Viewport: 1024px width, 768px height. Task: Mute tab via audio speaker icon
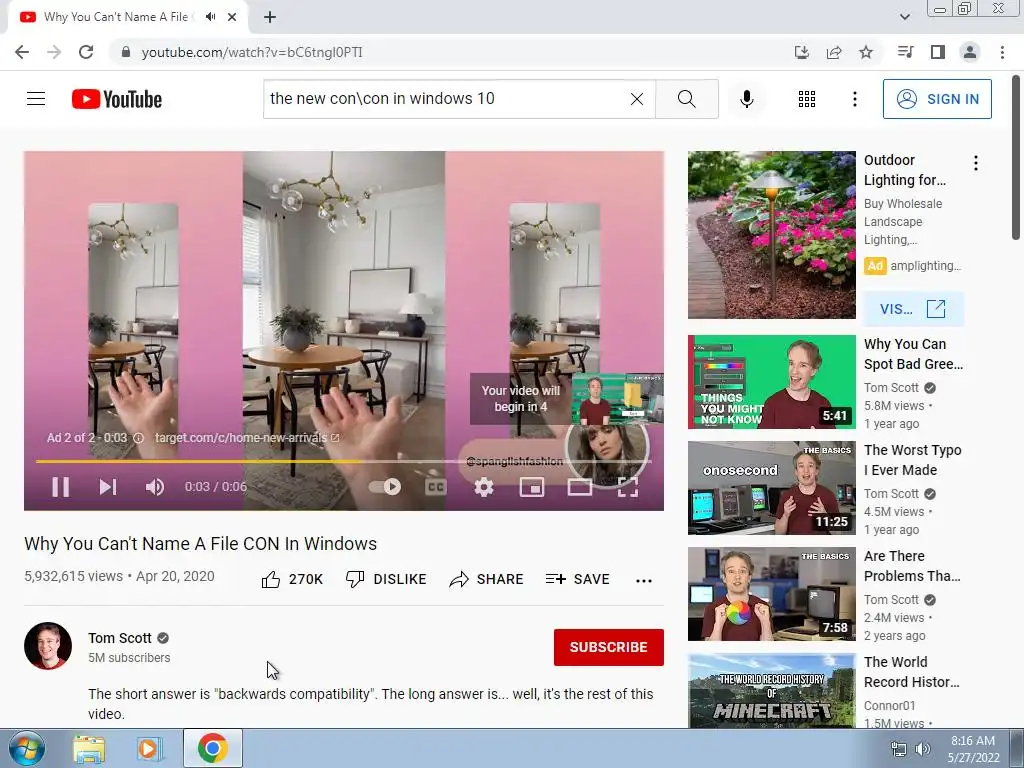pyautogui.click(x=210, y=17)
